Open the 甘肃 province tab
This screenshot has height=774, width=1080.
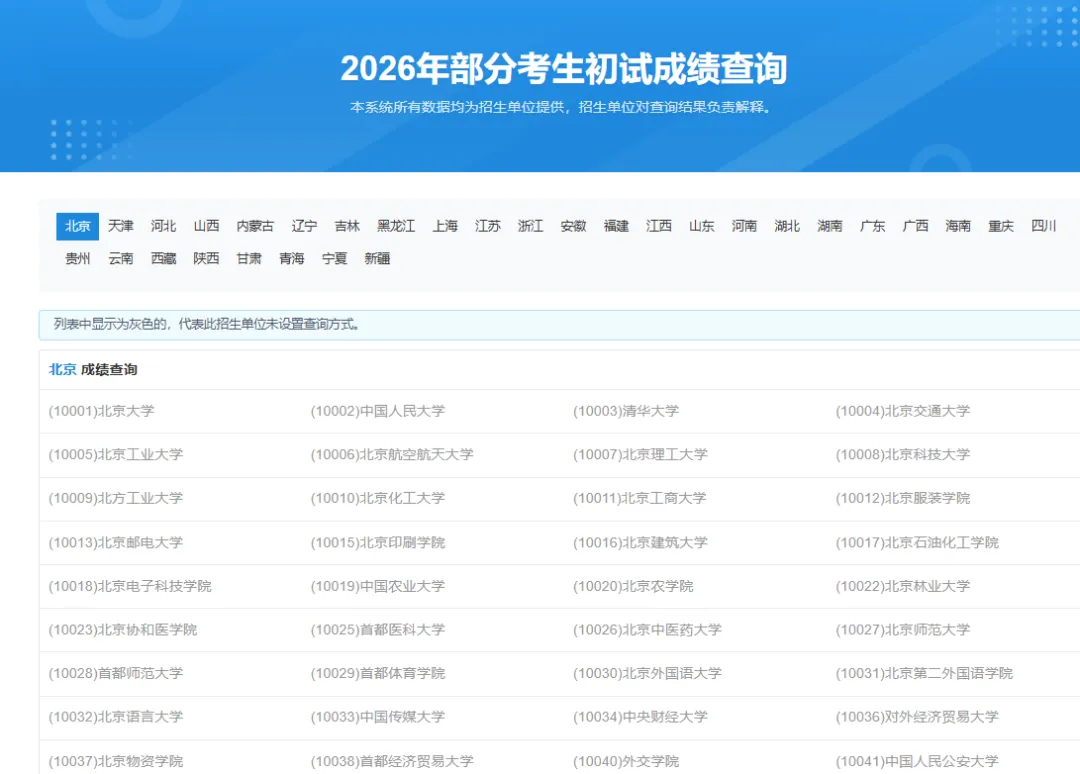[249, 258]
